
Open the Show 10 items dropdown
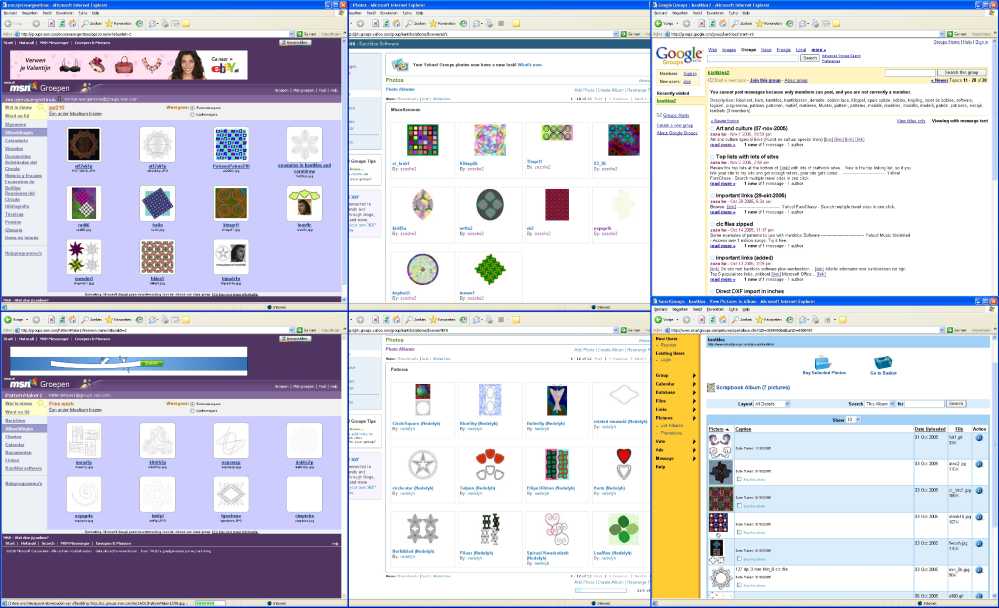(x=852, y=420)
